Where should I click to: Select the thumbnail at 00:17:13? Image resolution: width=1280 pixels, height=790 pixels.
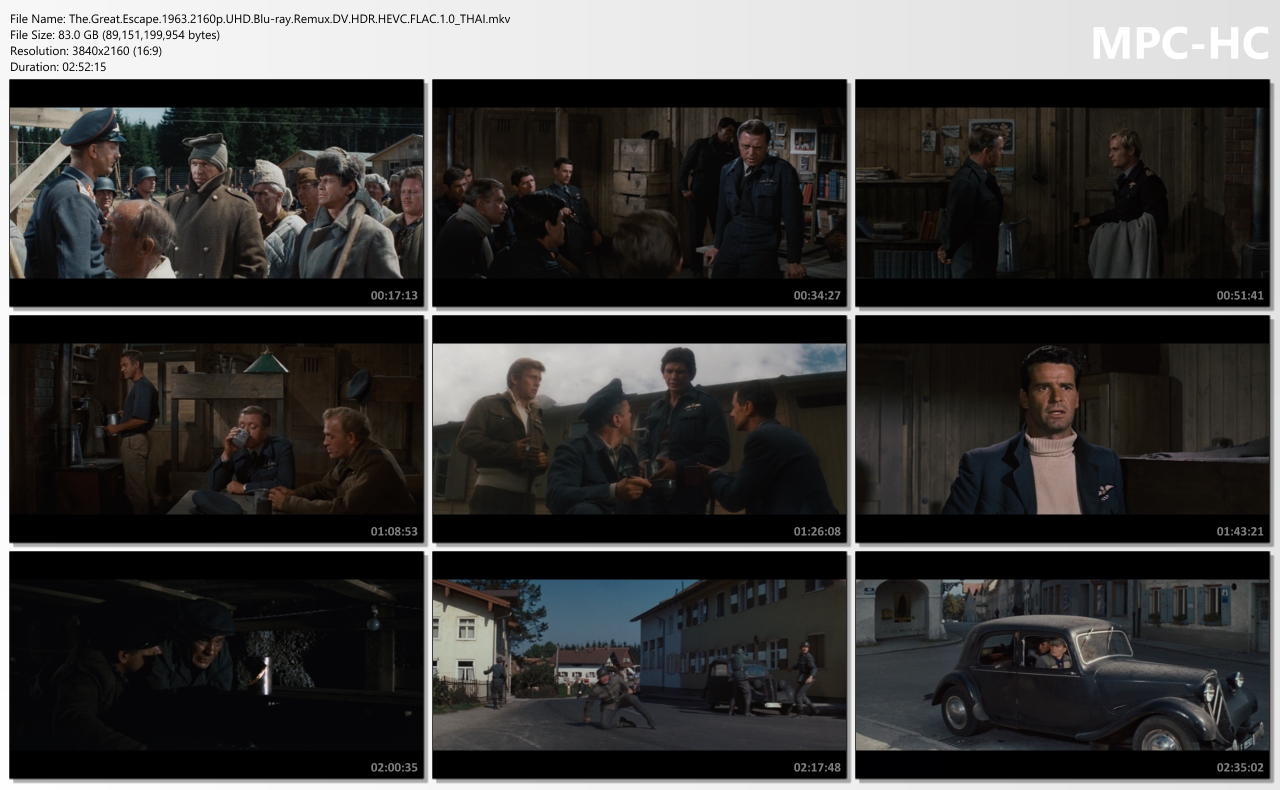point(216,192)
